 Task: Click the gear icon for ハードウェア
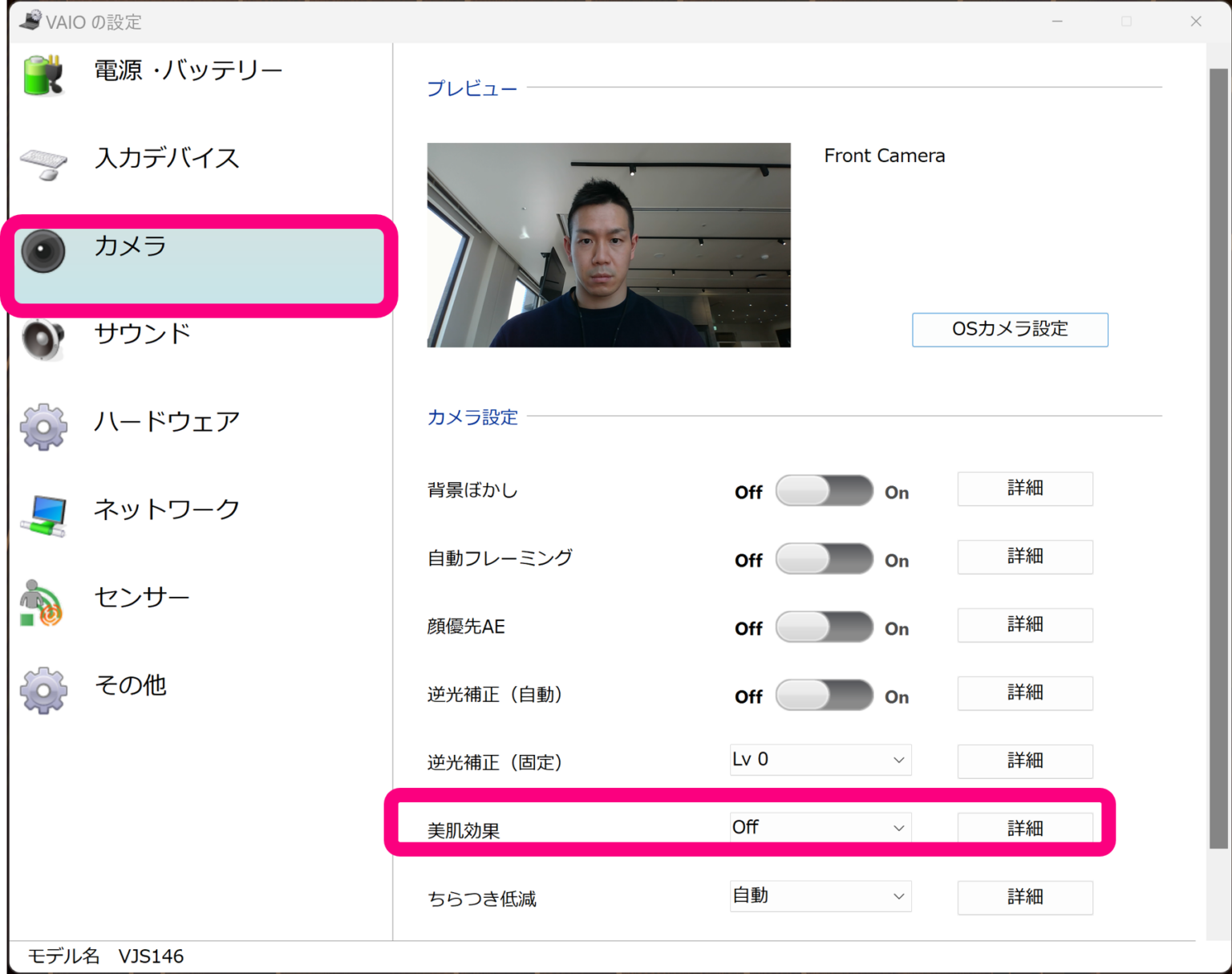click(43, 427)
